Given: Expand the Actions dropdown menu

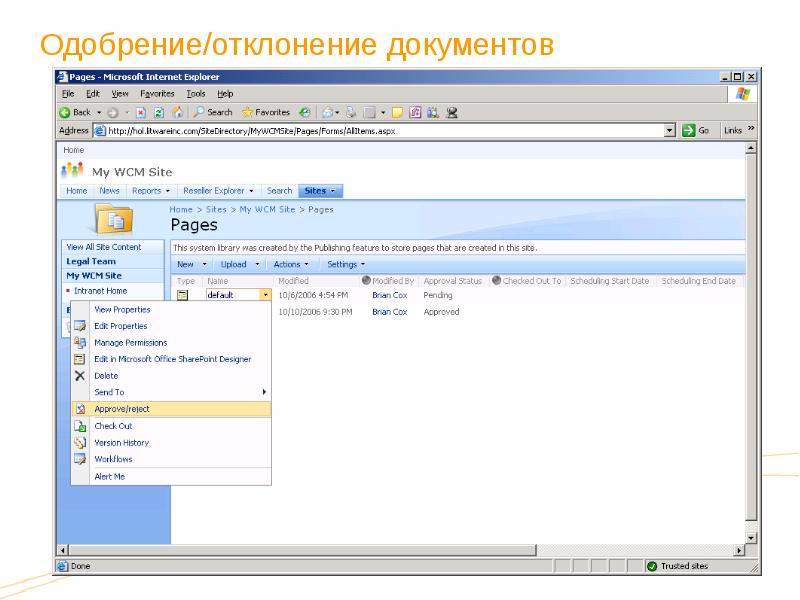Looking at the screenshot, I should tap(291, 265).
